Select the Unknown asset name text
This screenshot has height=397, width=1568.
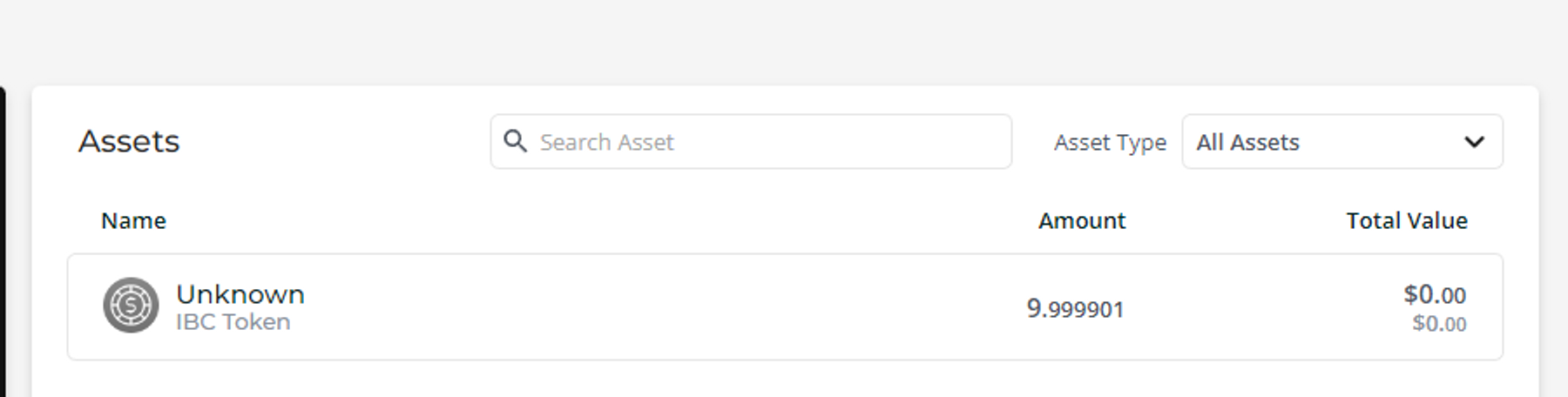[240, 294]
